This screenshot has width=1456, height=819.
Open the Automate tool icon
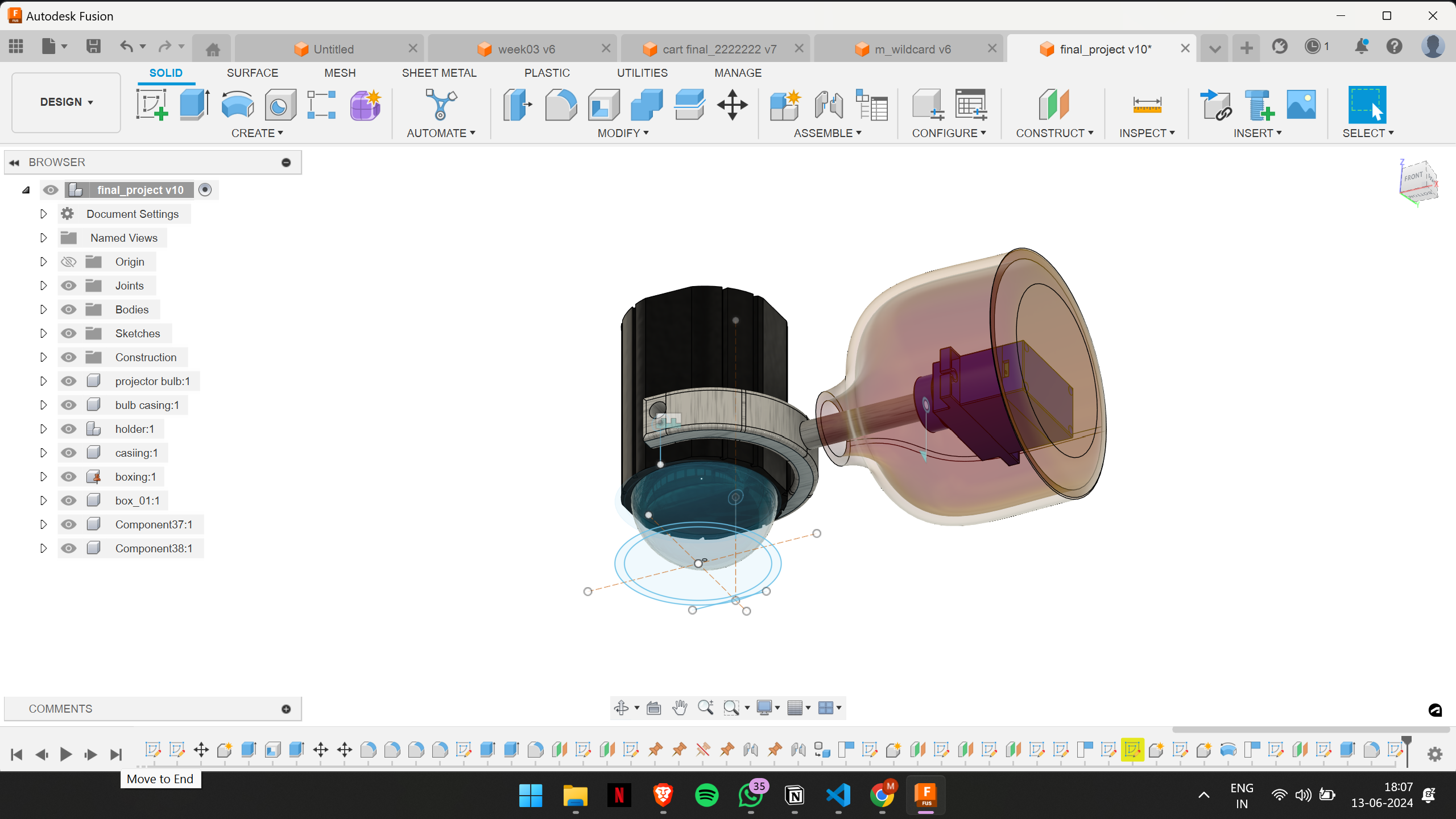click(441, 105)
